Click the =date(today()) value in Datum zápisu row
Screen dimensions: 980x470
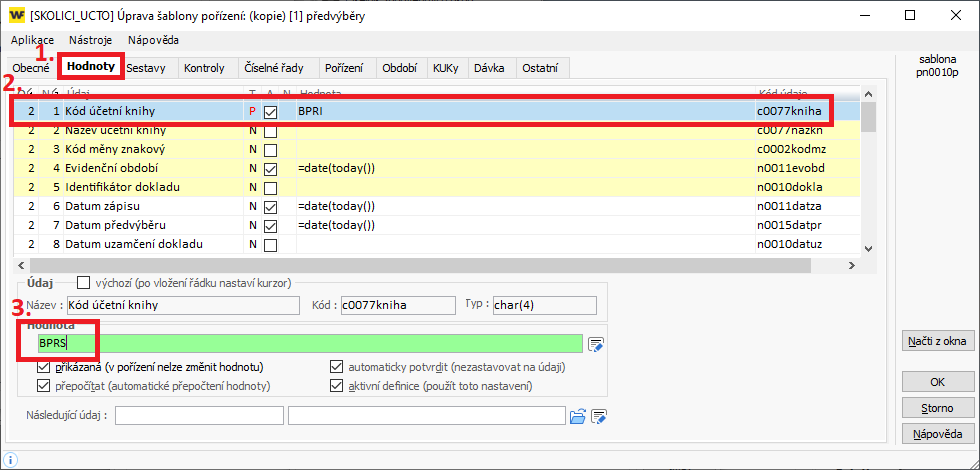pos(336,207)
